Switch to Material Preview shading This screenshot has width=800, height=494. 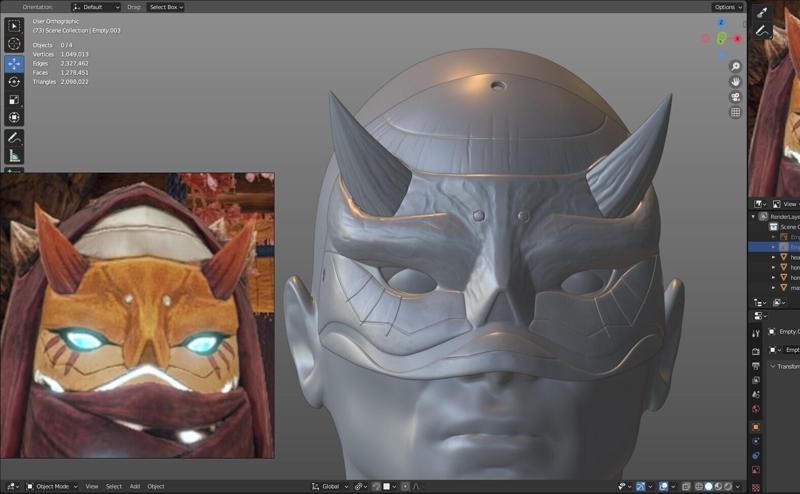point(718,486)
